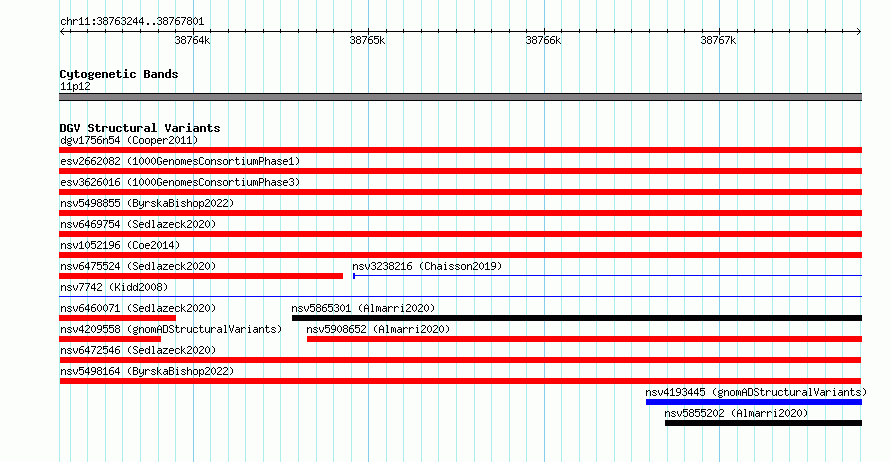Click the red bar under nsv6472546

point(460,360)
